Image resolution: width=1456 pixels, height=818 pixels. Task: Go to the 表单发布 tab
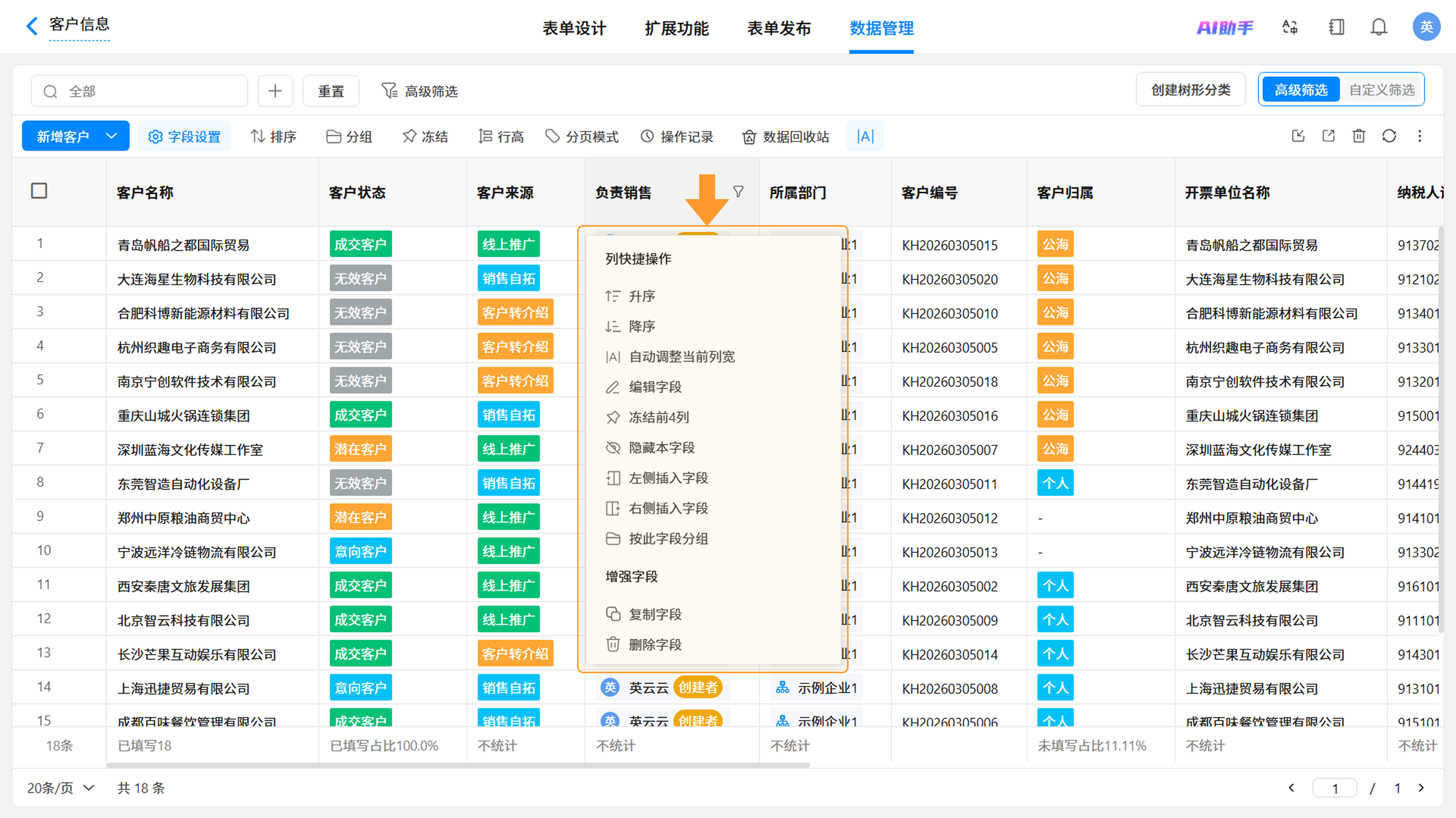(x=779, y=28)
